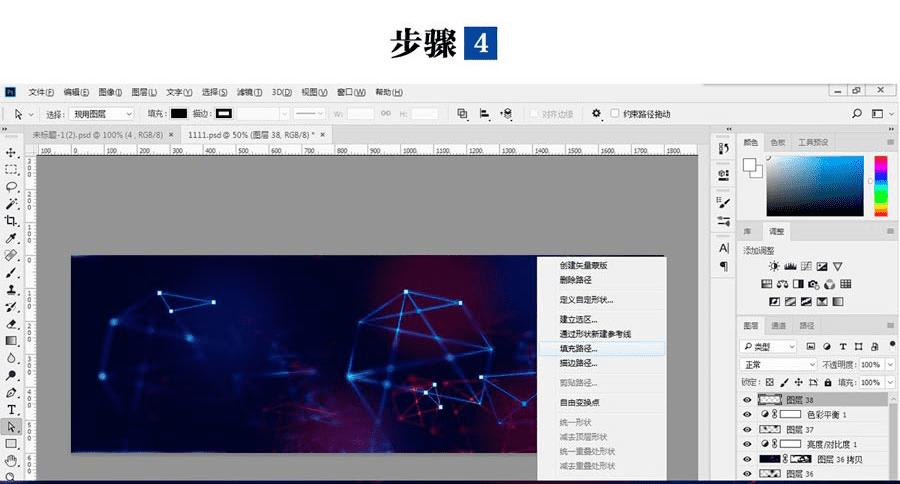Switch to the 通道 tab
900x484 pixels.
tap(778, 326)
